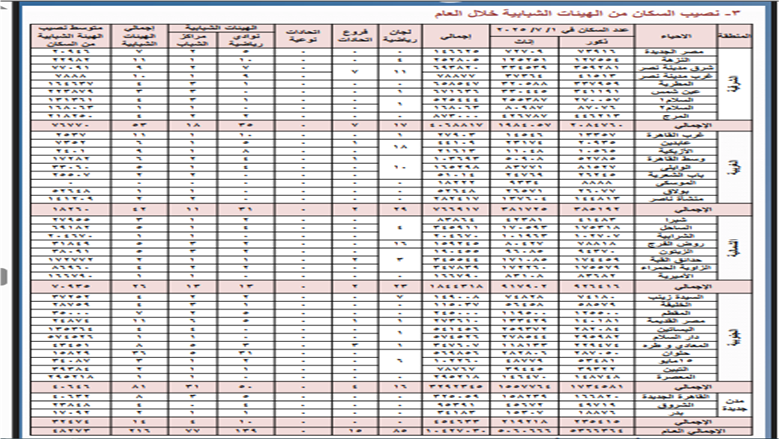Select the district cell 'الشروق'
The height and width of the screenshot is (439, 779).
pos(675,405)
